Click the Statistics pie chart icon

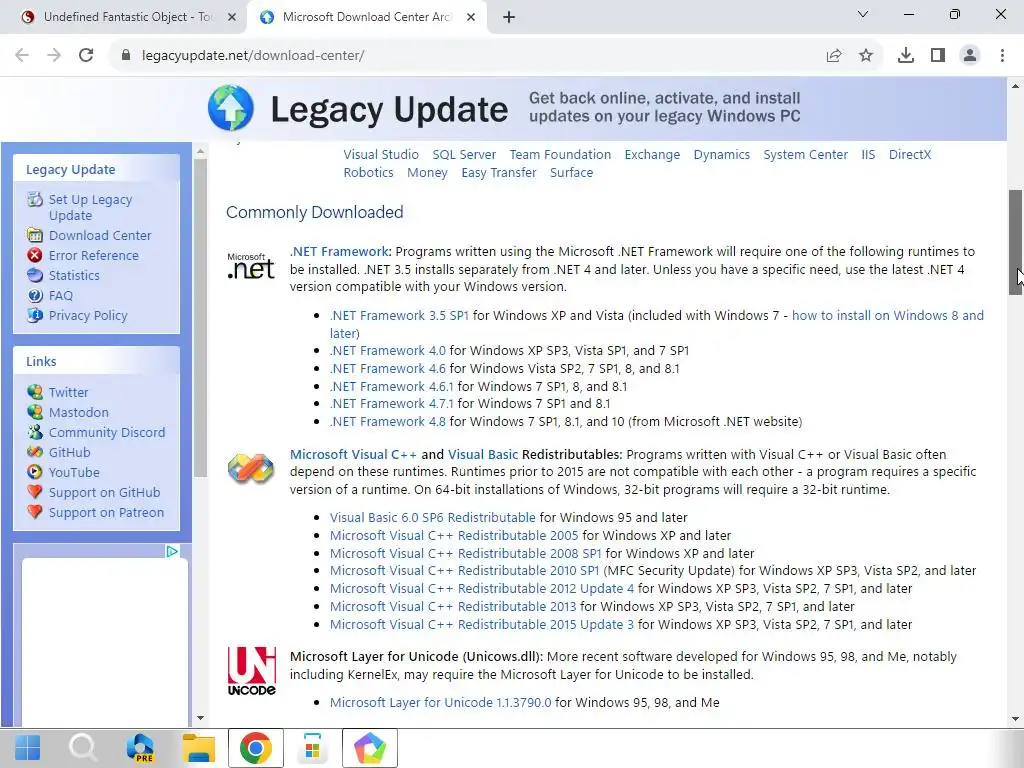(x=35, y=275)
